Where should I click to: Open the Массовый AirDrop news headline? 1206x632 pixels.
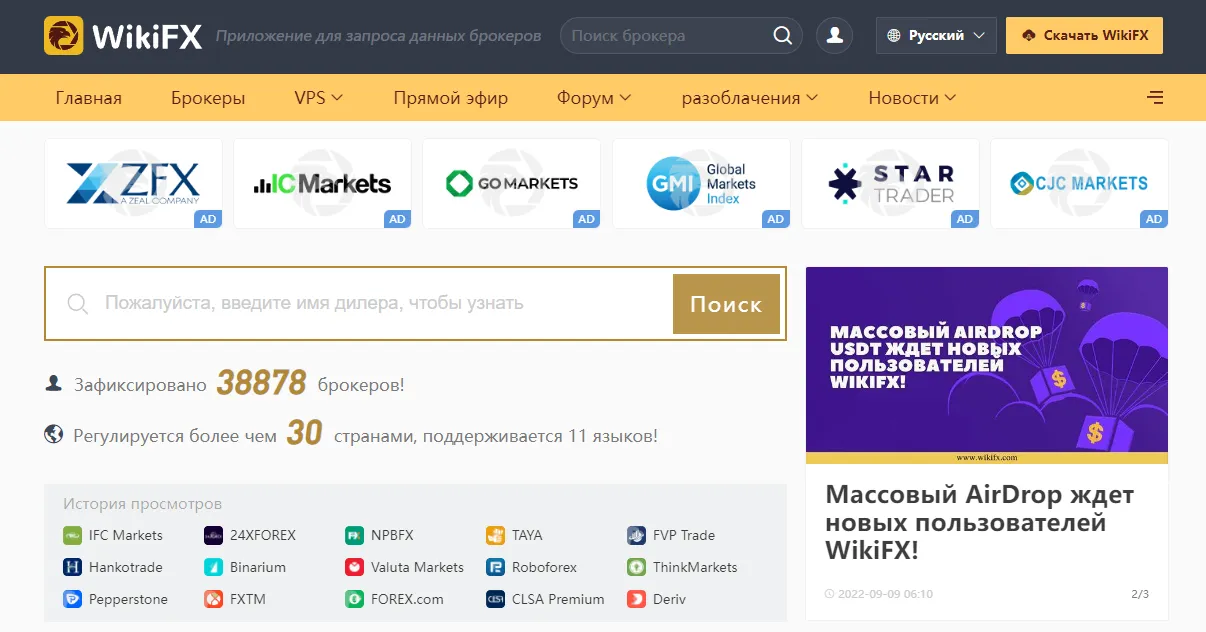[980, 523]
